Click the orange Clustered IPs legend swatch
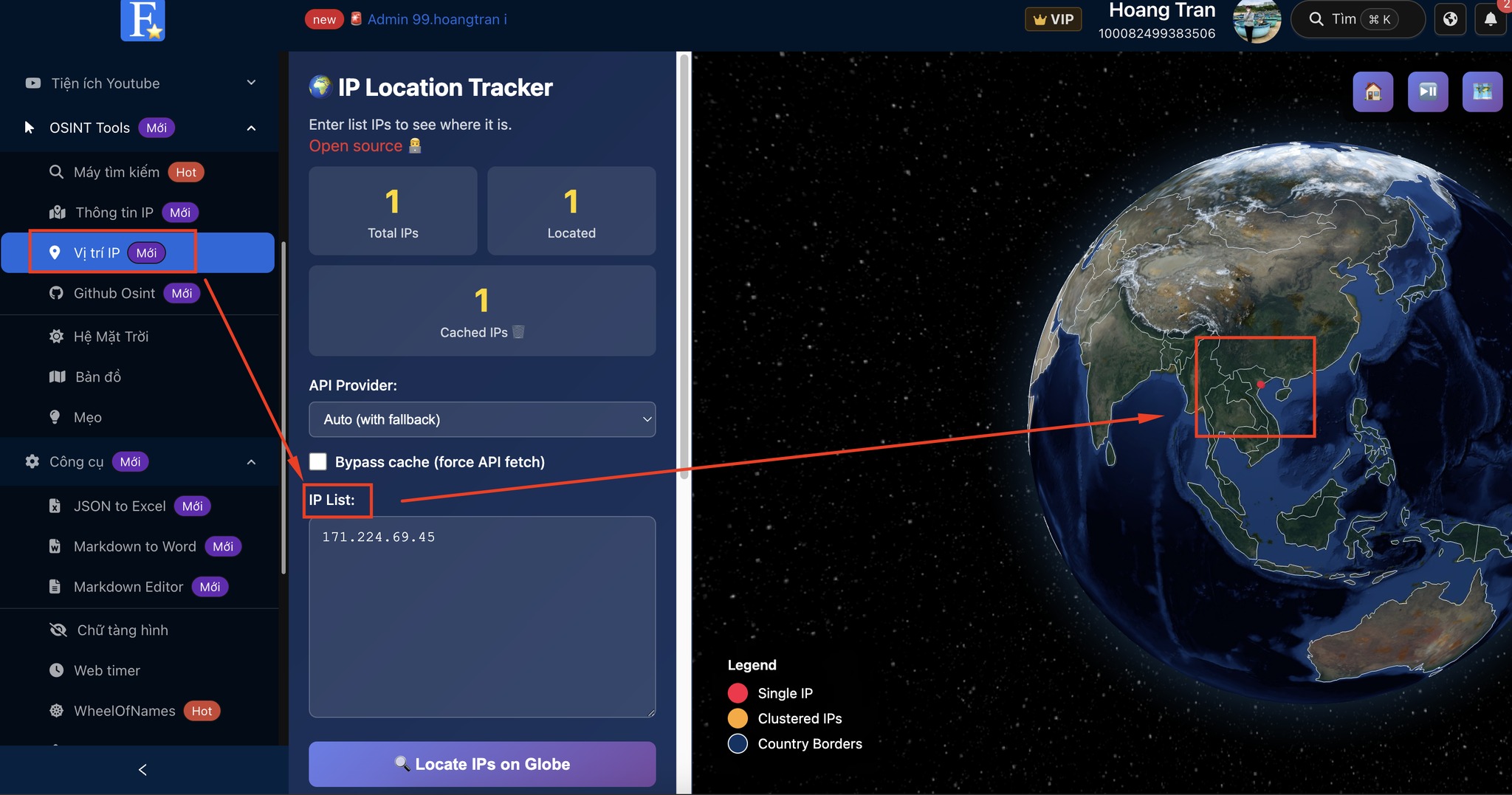Viewport: 1512px width, 795px height. click(x=738, y=718)
